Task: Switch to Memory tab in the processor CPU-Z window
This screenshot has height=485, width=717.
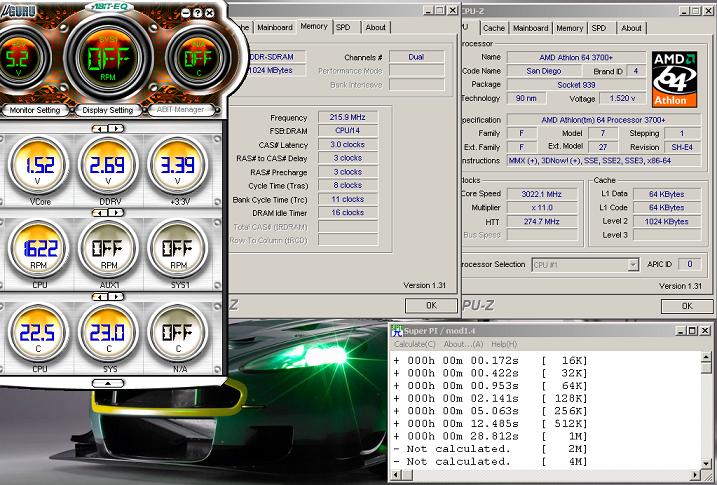Action: tap(569, 28)
